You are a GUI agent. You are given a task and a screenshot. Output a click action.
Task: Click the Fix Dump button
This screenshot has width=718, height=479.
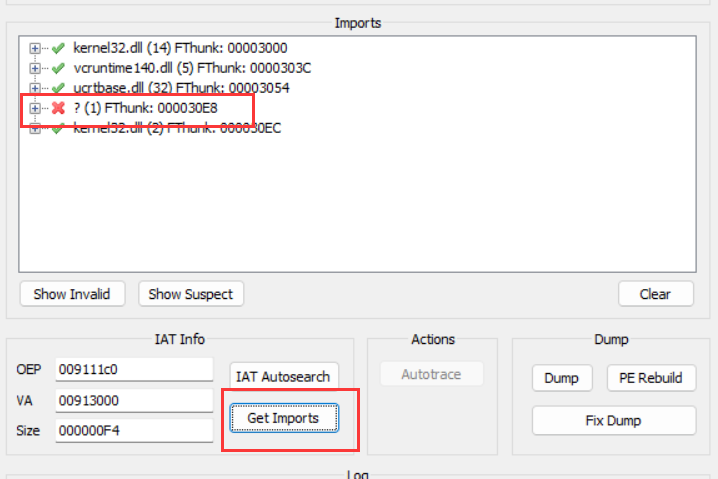click(613, 420)
